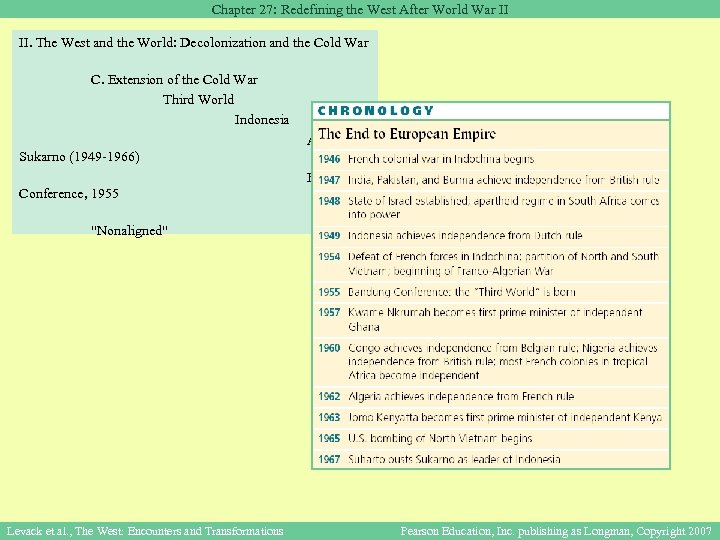This screenshot has width=720, height=540.
Task: Click 'C. Extension of the Cold War'
Action: point(174,79)
